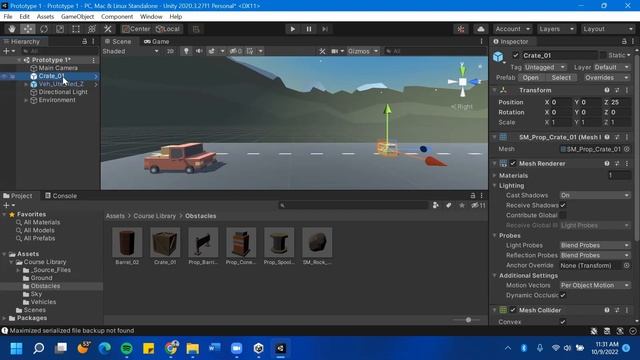This screenshot has width=640, height=360.
Task: Select the Rotate tool
Action: click(44, 29)
